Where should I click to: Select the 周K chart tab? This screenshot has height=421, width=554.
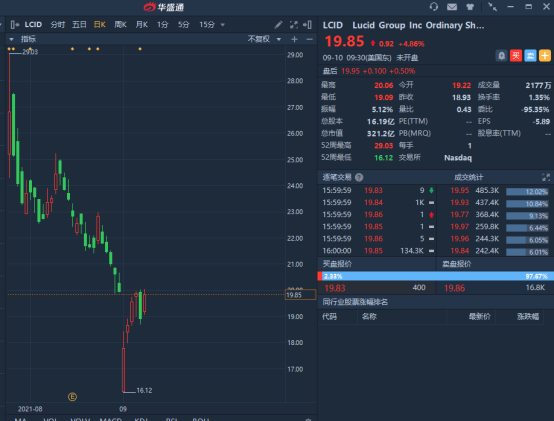point(120,25)
